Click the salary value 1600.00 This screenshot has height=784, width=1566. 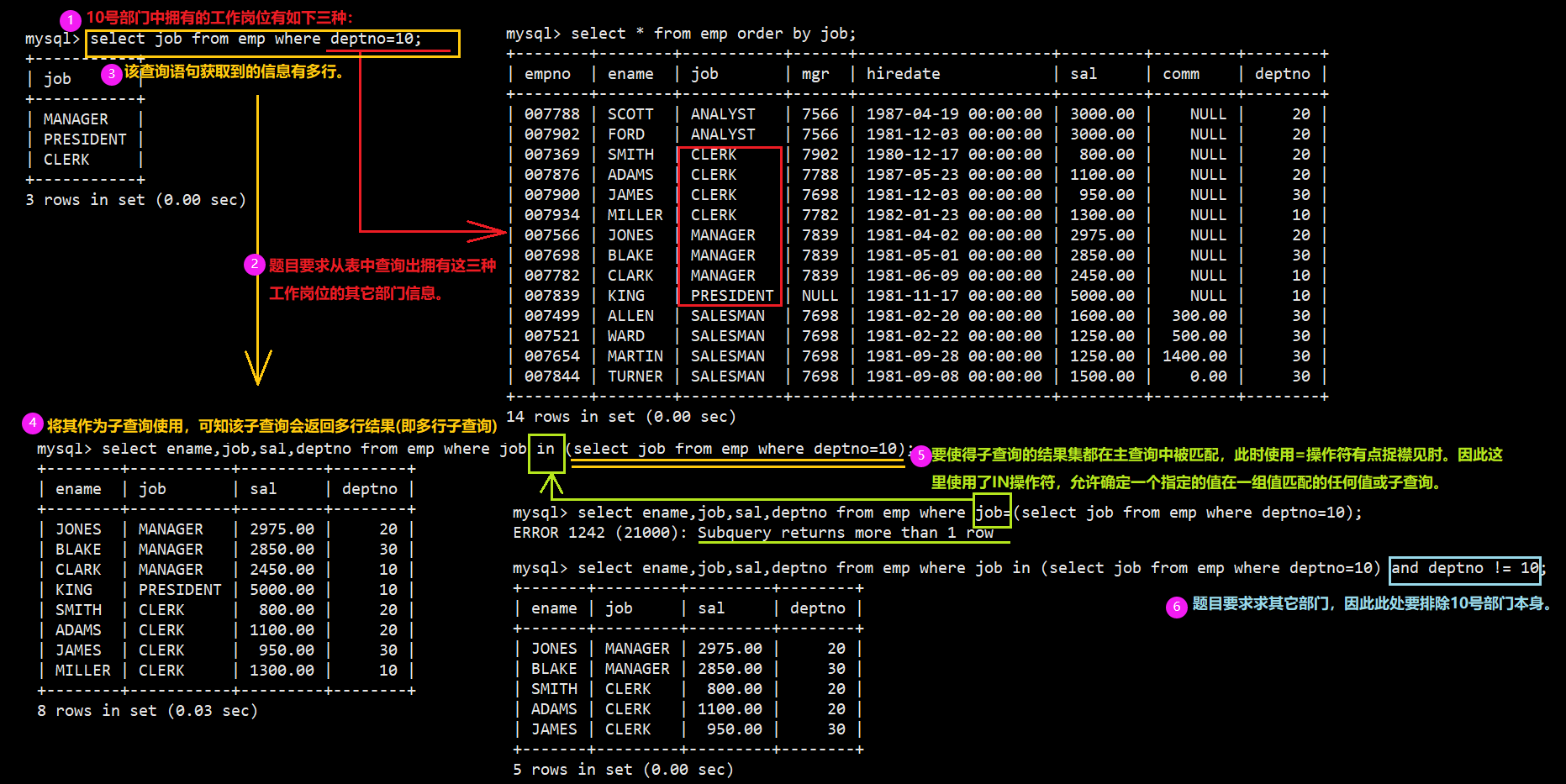tap(1102, 316)
